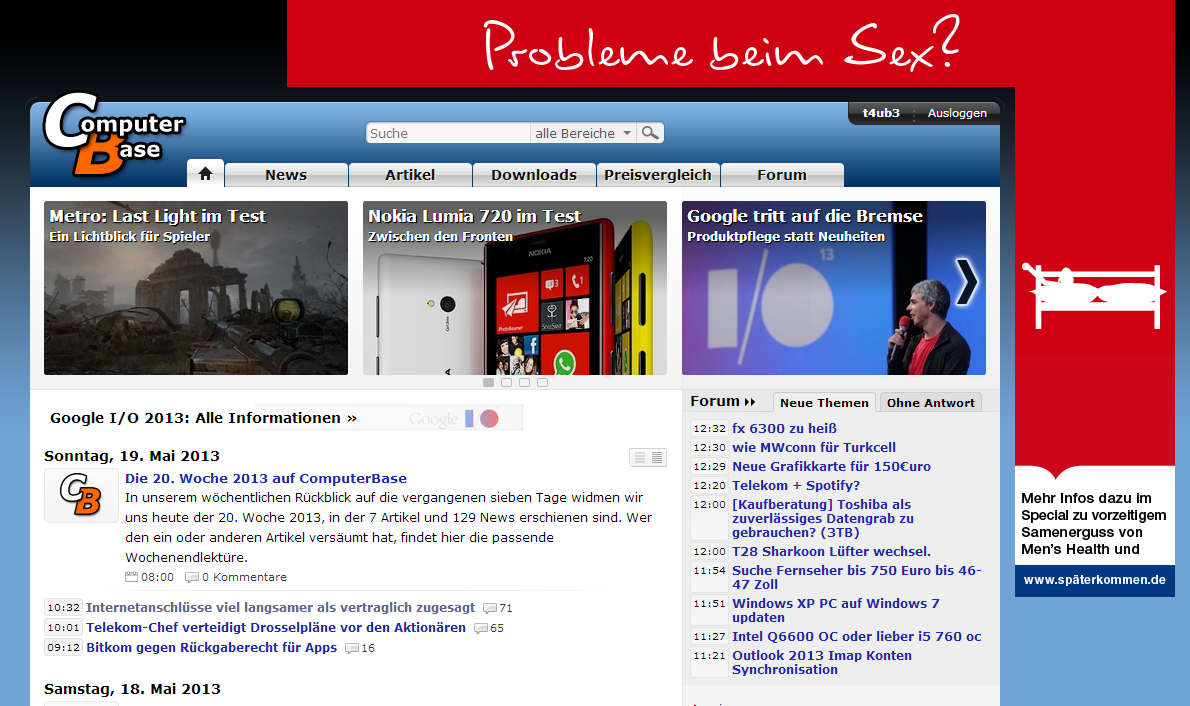The width and height of the screenshot is (1190, 706).
Task: Open Telekom-Chef verteidigt Drosselpläne article
Action: point(275,627)
